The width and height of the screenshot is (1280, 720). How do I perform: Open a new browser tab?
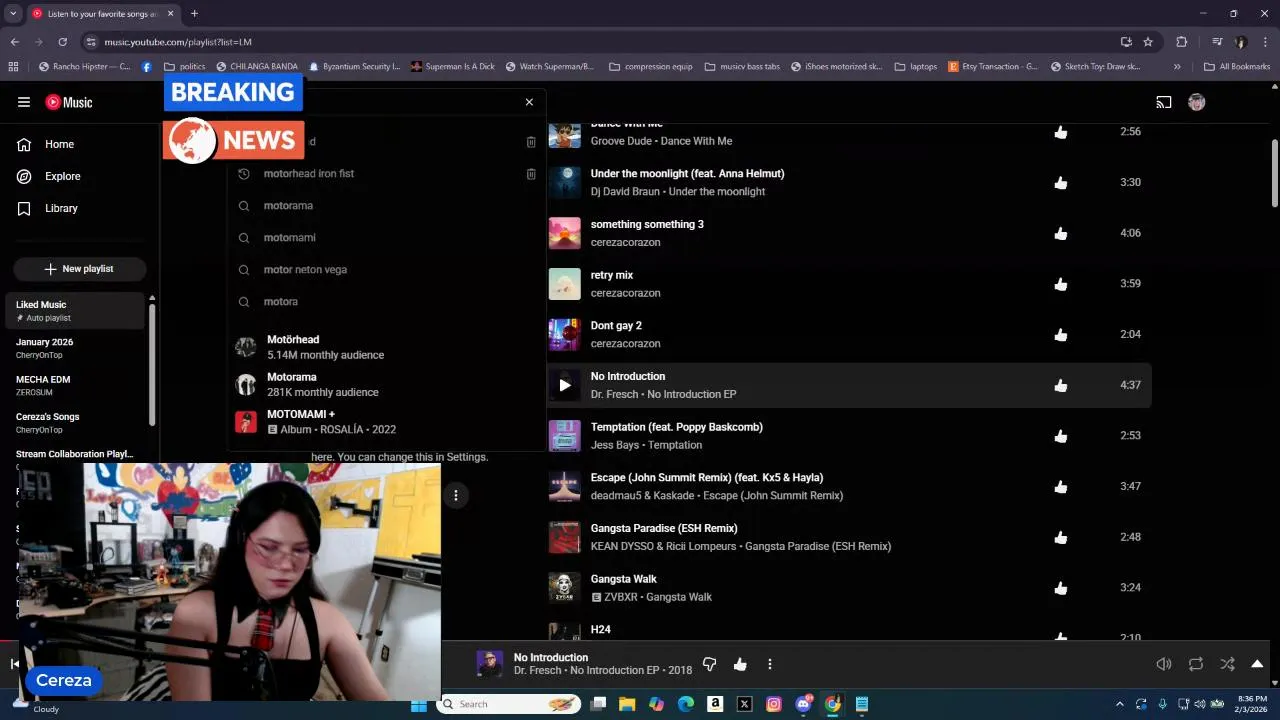[x=194, y=13]
